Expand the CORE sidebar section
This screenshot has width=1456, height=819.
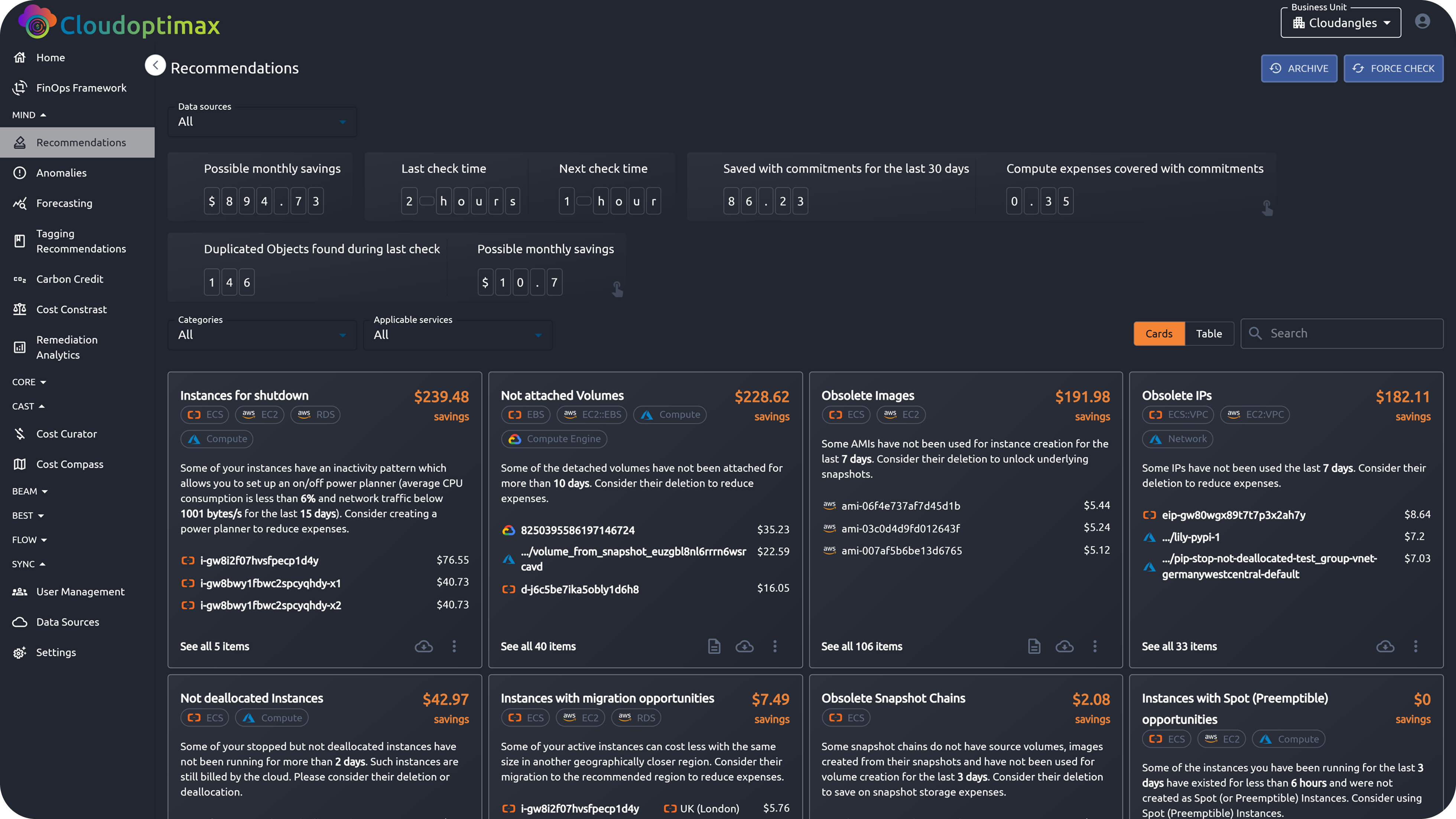29,382
